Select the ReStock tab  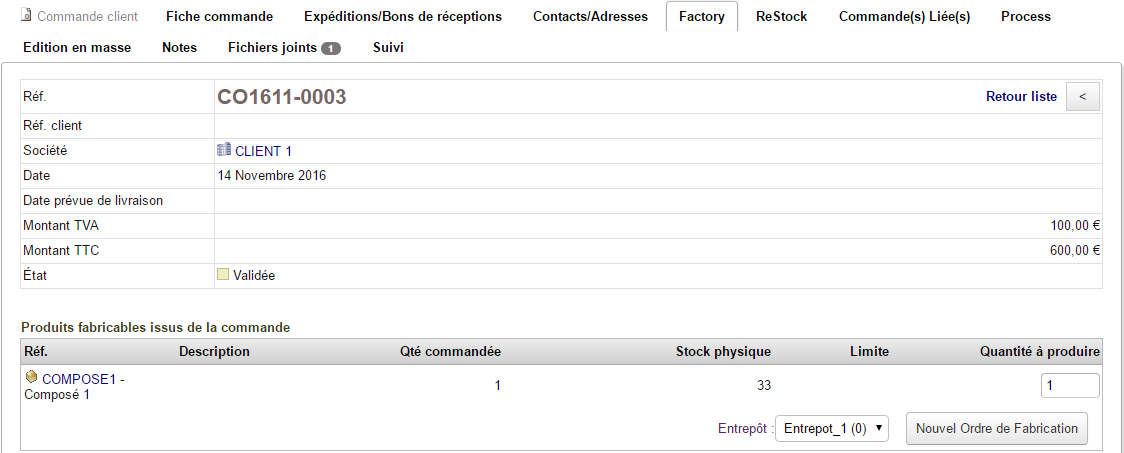pos(781,16)
